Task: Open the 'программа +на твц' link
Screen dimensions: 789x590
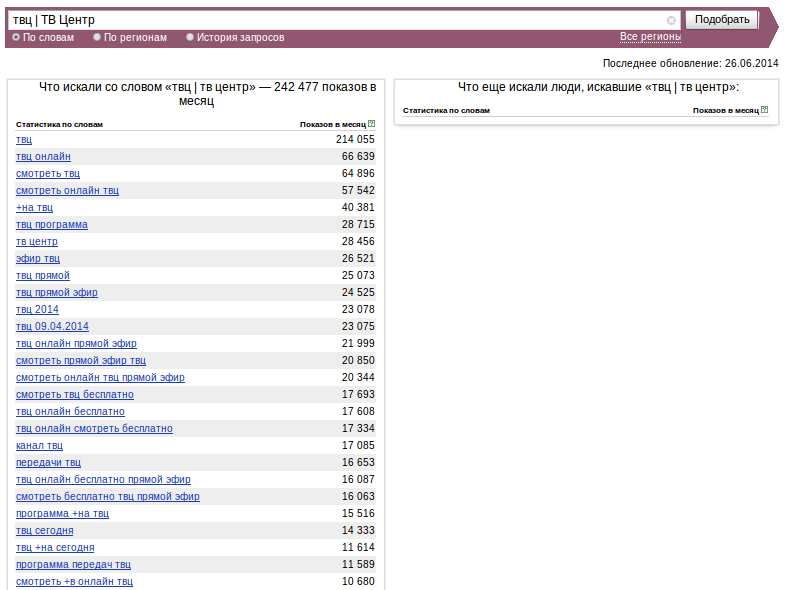Action: [x=62, y=514]
